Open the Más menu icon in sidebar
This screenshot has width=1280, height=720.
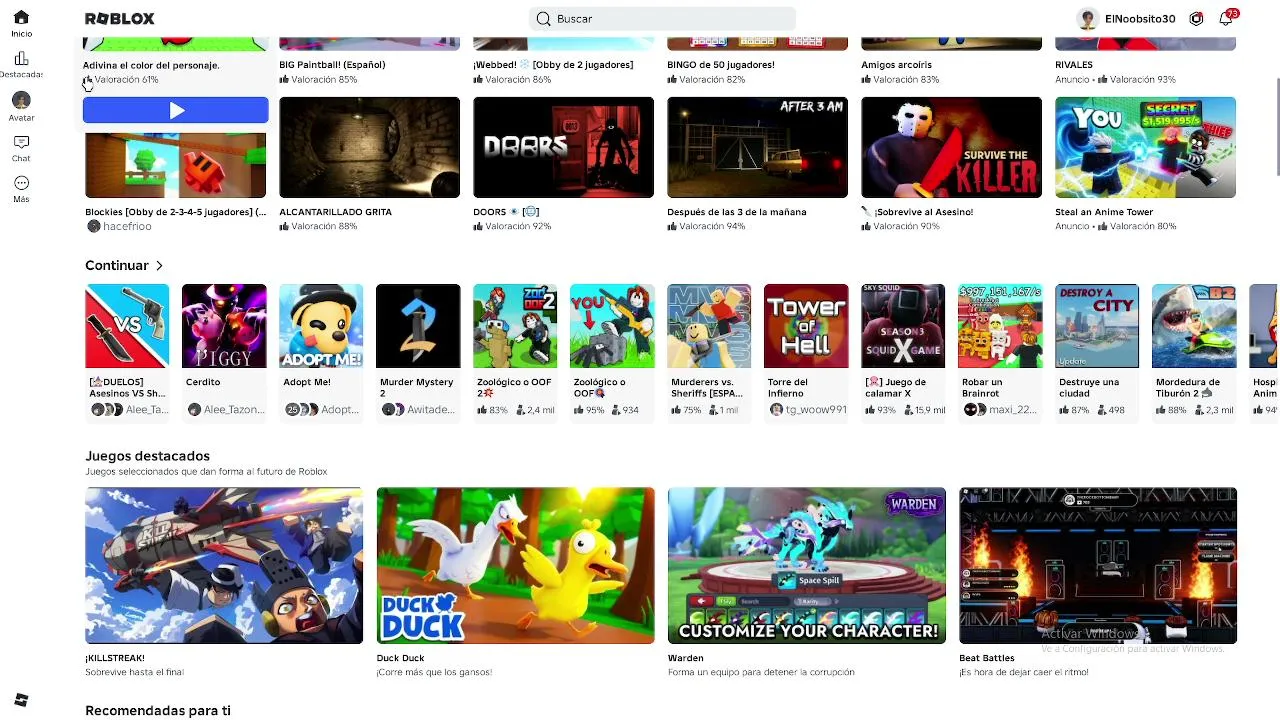[x=21, y=183]
